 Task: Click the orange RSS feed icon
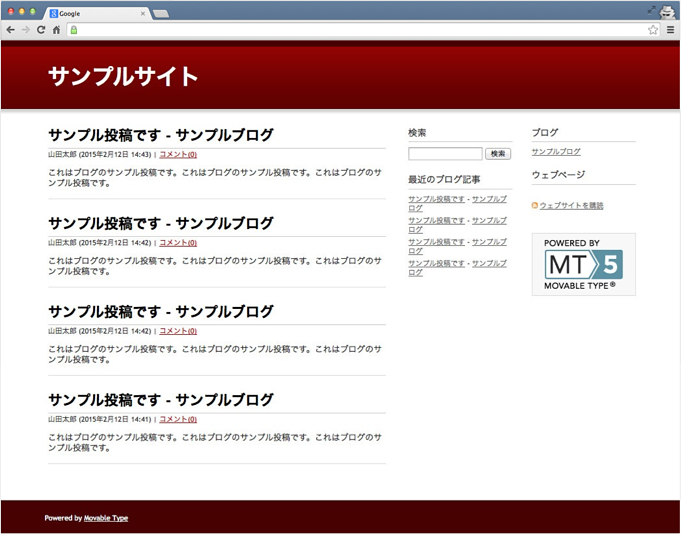click(535, 205)
